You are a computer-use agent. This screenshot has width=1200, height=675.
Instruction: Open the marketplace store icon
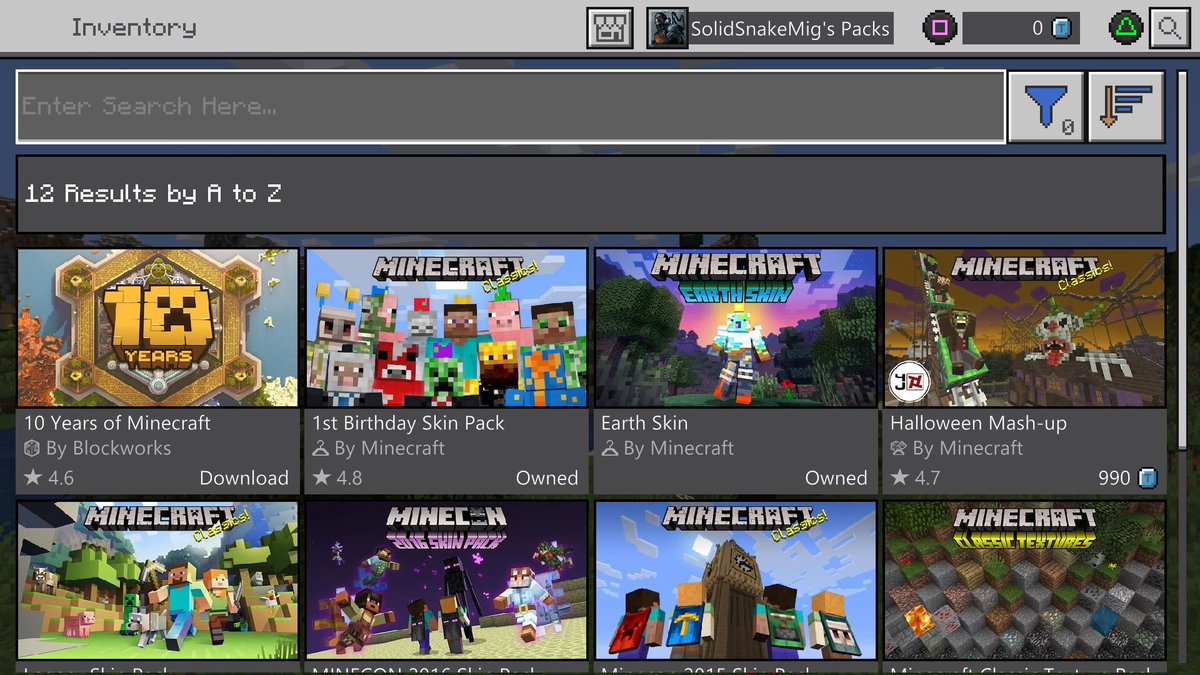click(x=609, y=29)
